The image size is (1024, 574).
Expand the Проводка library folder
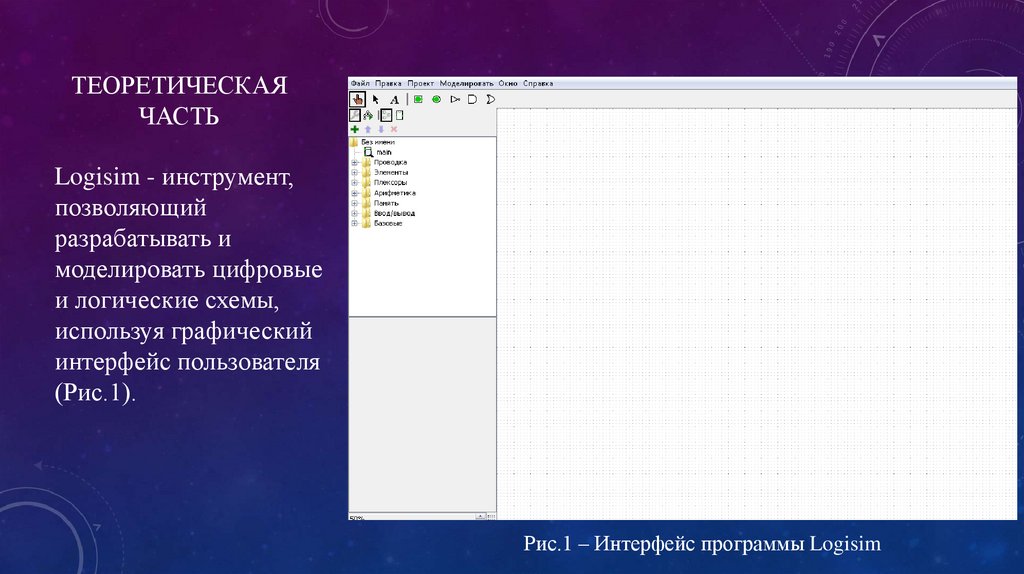pyautogui.click(x=354, y=162)
